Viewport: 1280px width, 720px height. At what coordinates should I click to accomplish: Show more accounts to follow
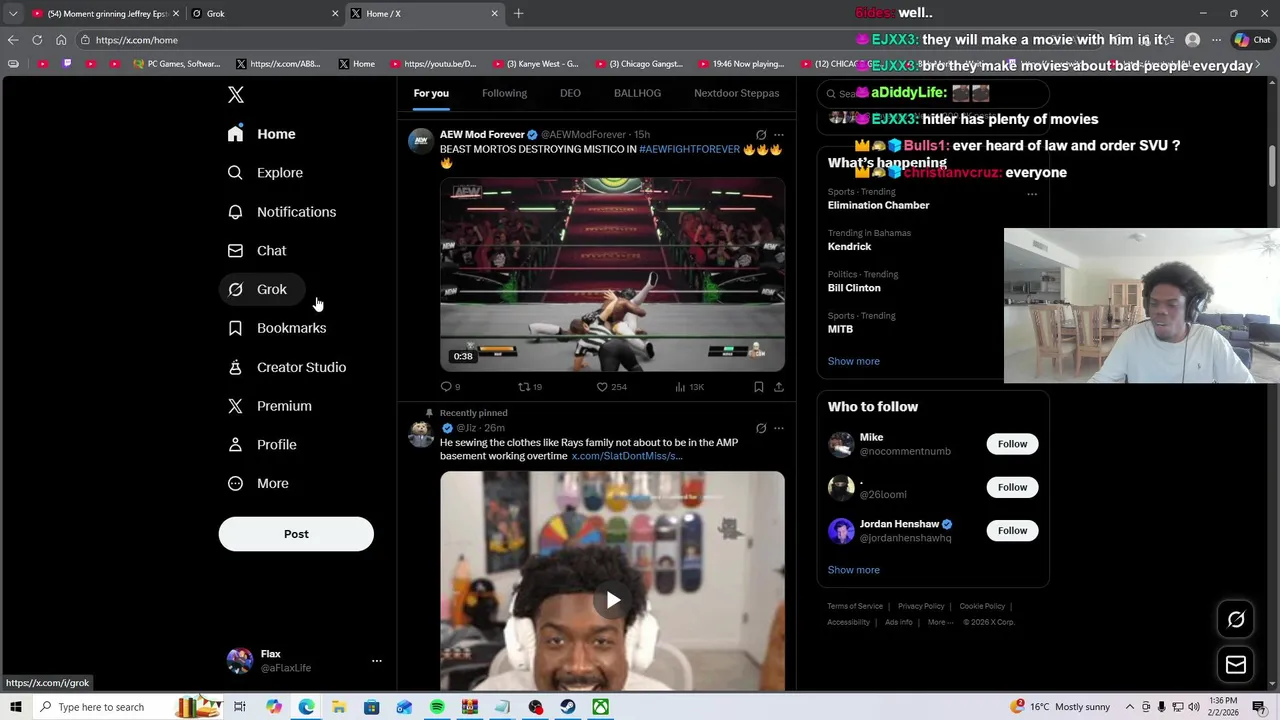pyautogui.click(x=853, y=570)
